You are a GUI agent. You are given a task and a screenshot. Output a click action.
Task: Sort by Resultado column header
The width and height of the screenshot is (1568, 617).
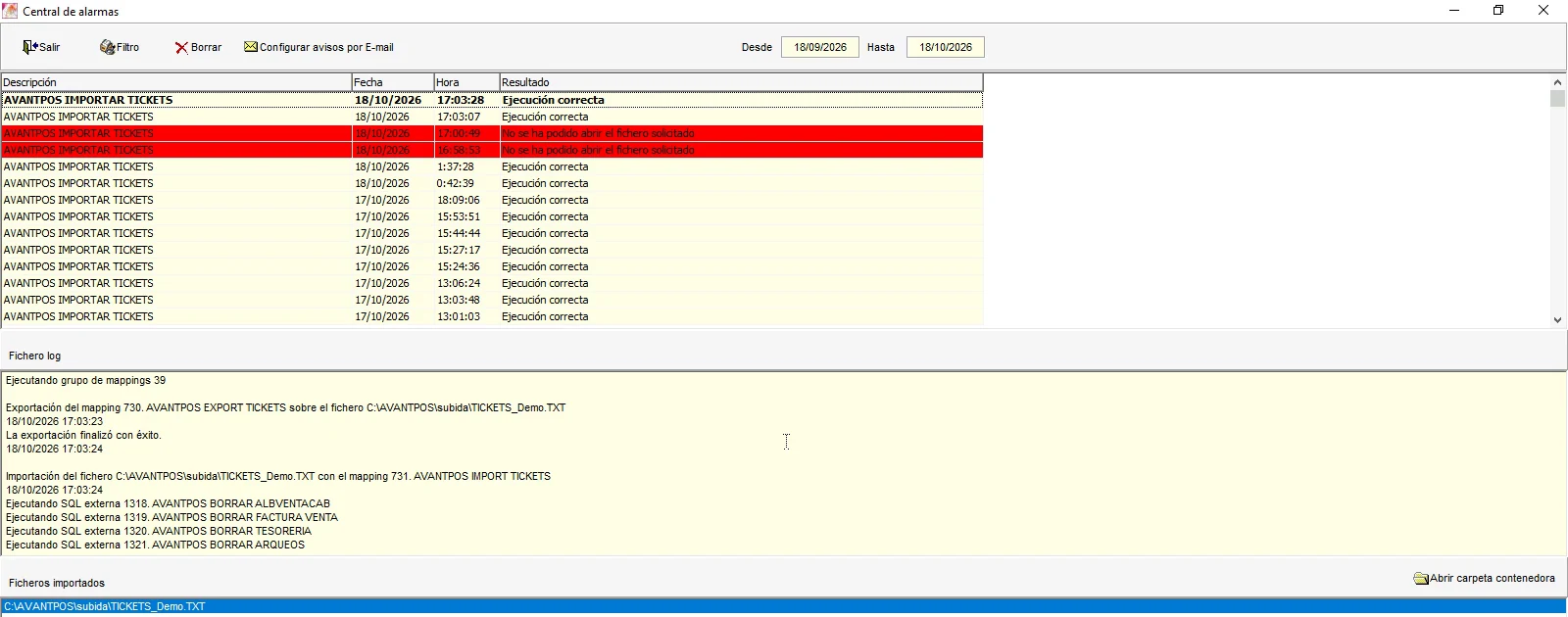click(x=741, y=82)
